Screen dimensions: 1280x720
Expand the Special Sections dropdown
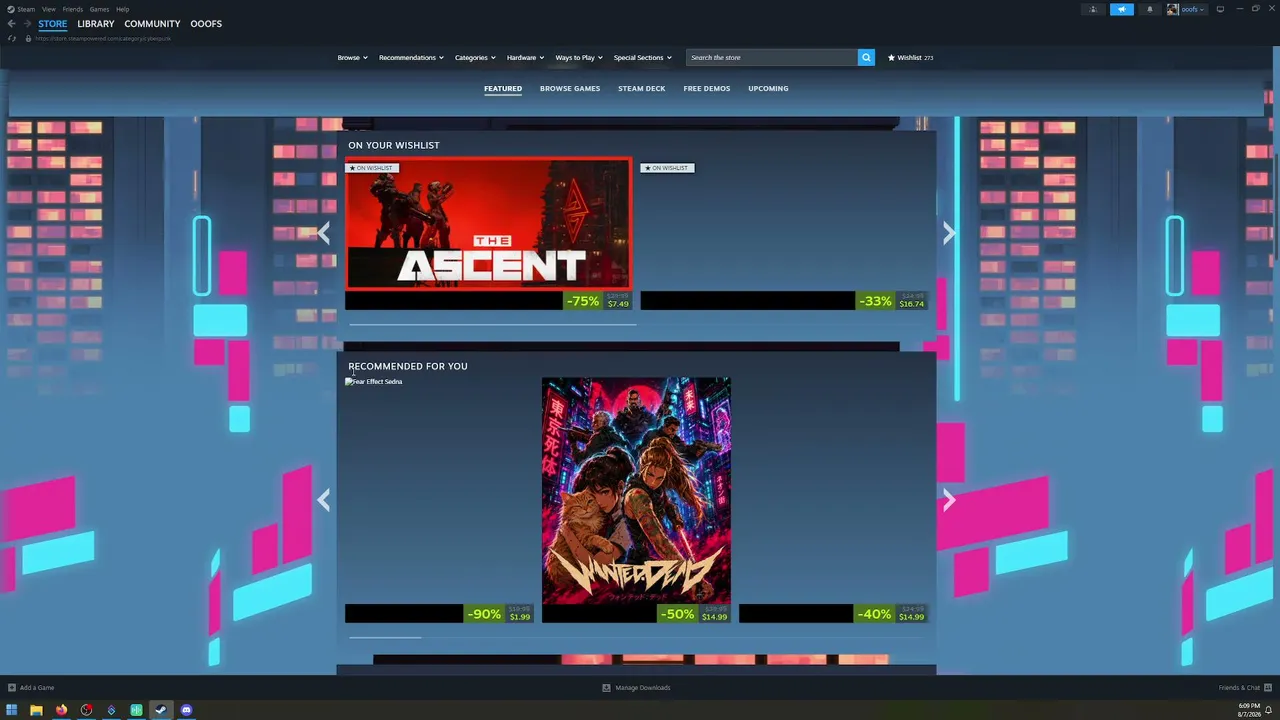[x=642, y=57]
